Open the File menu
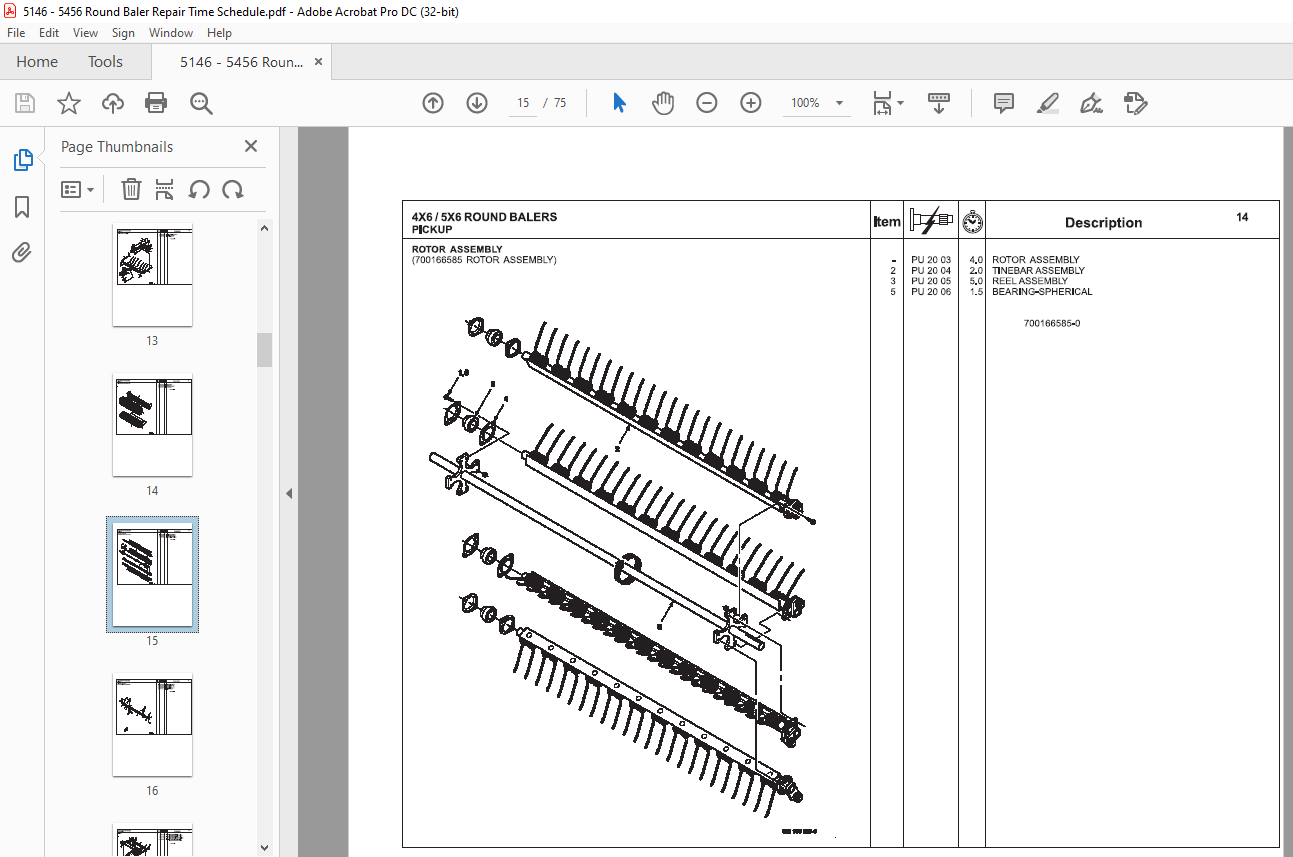Image resolution: width=1293 pixels, height=857 pixels. pyautogui.click(x=16, y=33)
